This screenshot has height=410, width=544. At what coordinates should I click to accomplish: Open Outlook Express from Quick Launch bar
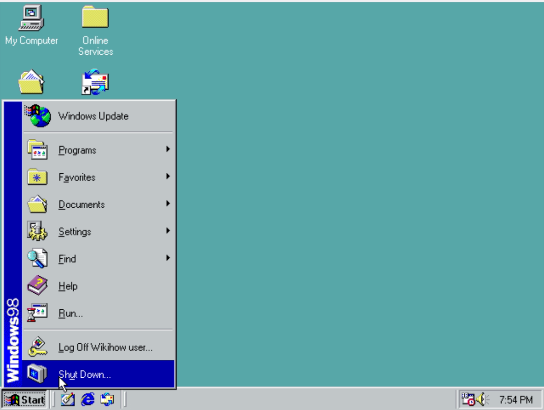coord(107,399)
